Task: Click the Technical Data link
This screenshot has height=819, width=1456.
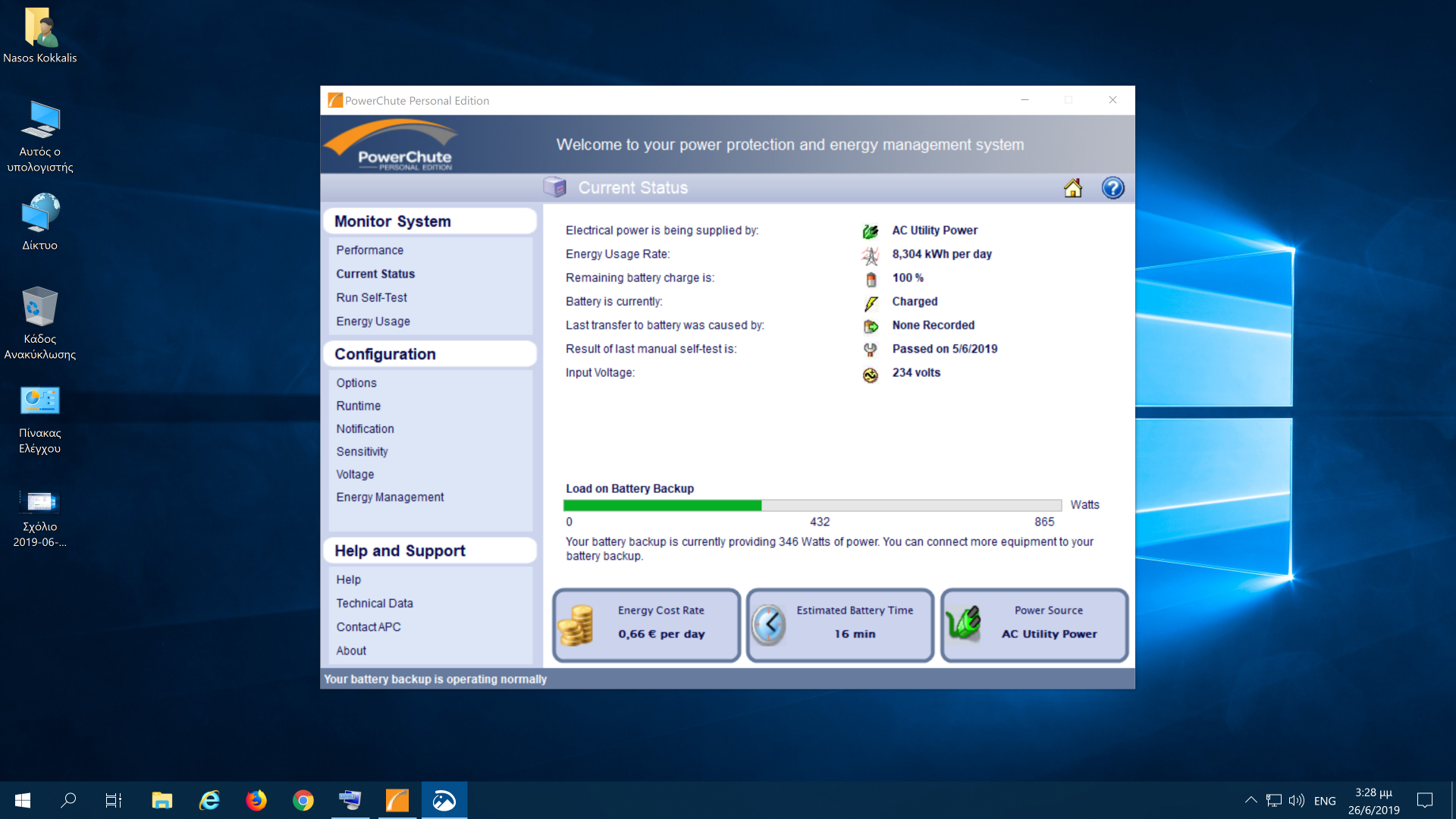Action: 375,604
